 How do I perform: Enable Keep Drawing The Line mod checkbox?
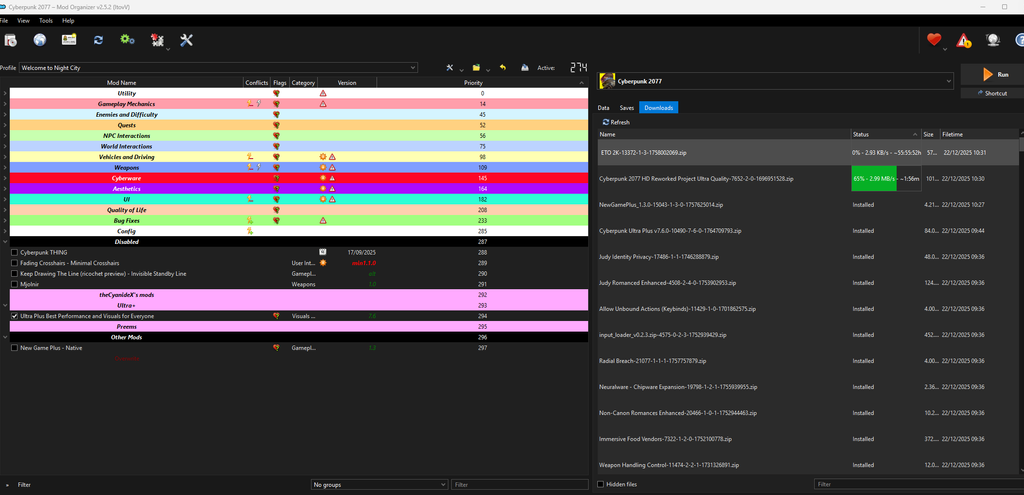pyautogui.click(x=14, y=274)
